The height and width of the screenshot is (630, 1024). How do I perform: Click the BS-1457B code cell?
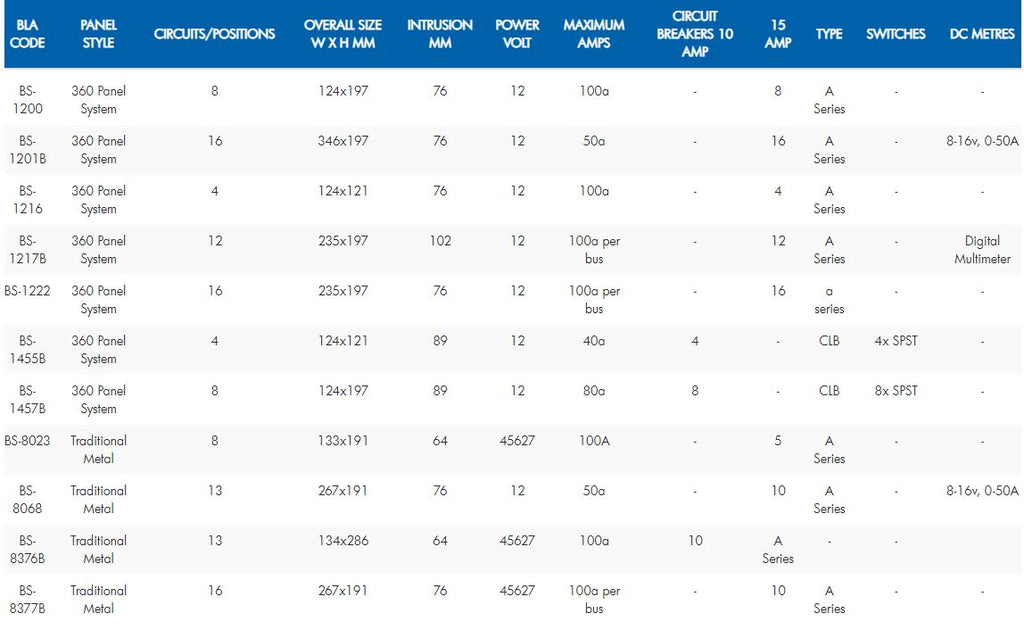click(x=27, y=400)
